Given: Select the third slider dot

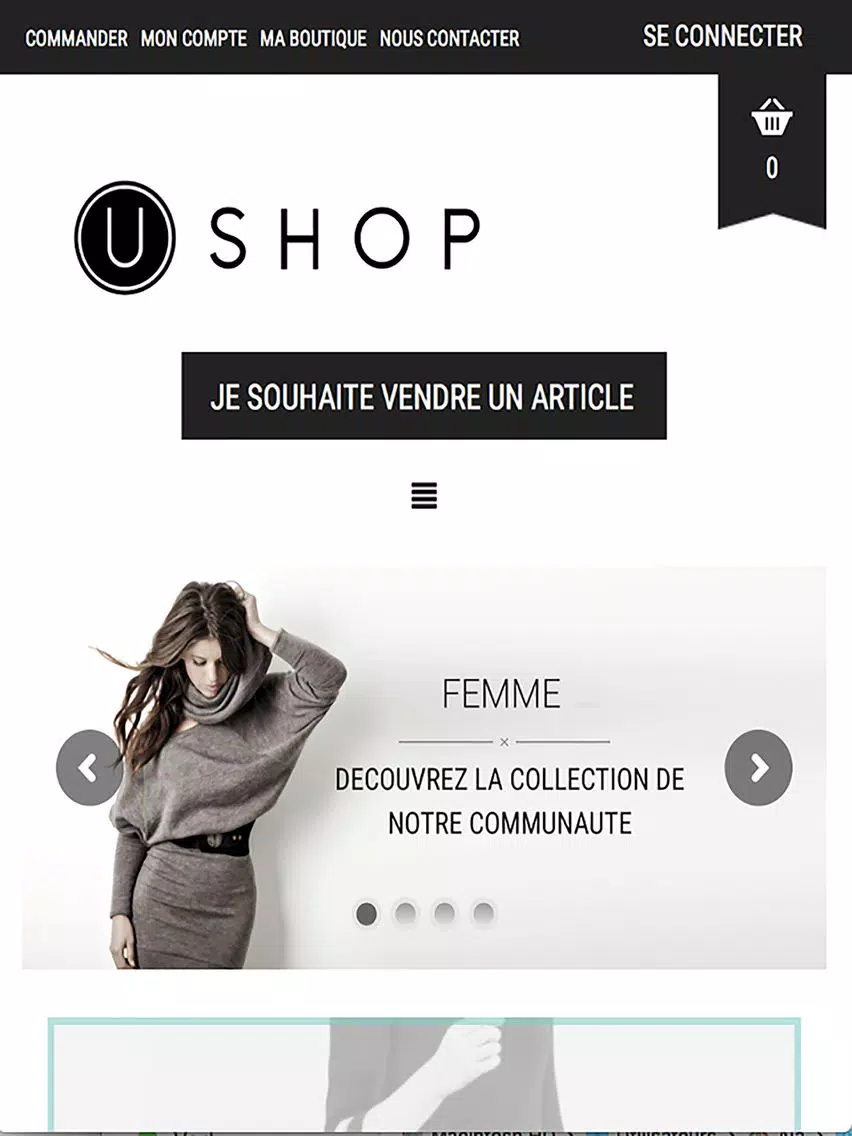Looking at the screenshot, I should (x=445, y=914).
